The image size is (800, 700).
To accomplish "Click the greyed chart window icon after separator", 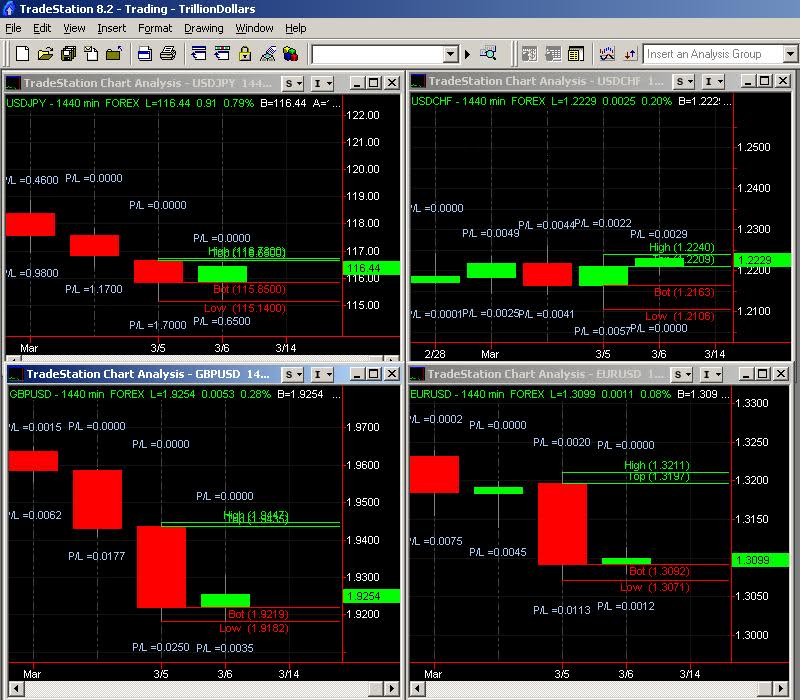I will (x=529, y=54).
